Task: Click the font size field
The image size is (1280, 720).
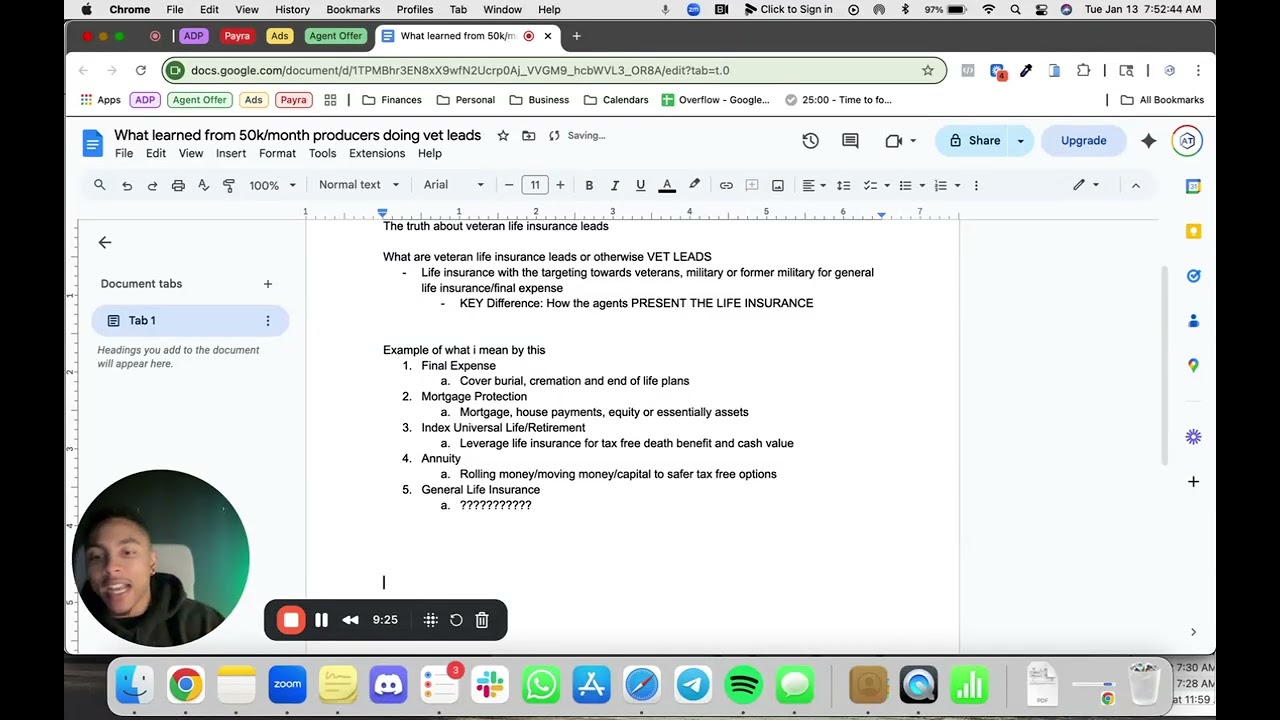Action: [x=535, y=185]
